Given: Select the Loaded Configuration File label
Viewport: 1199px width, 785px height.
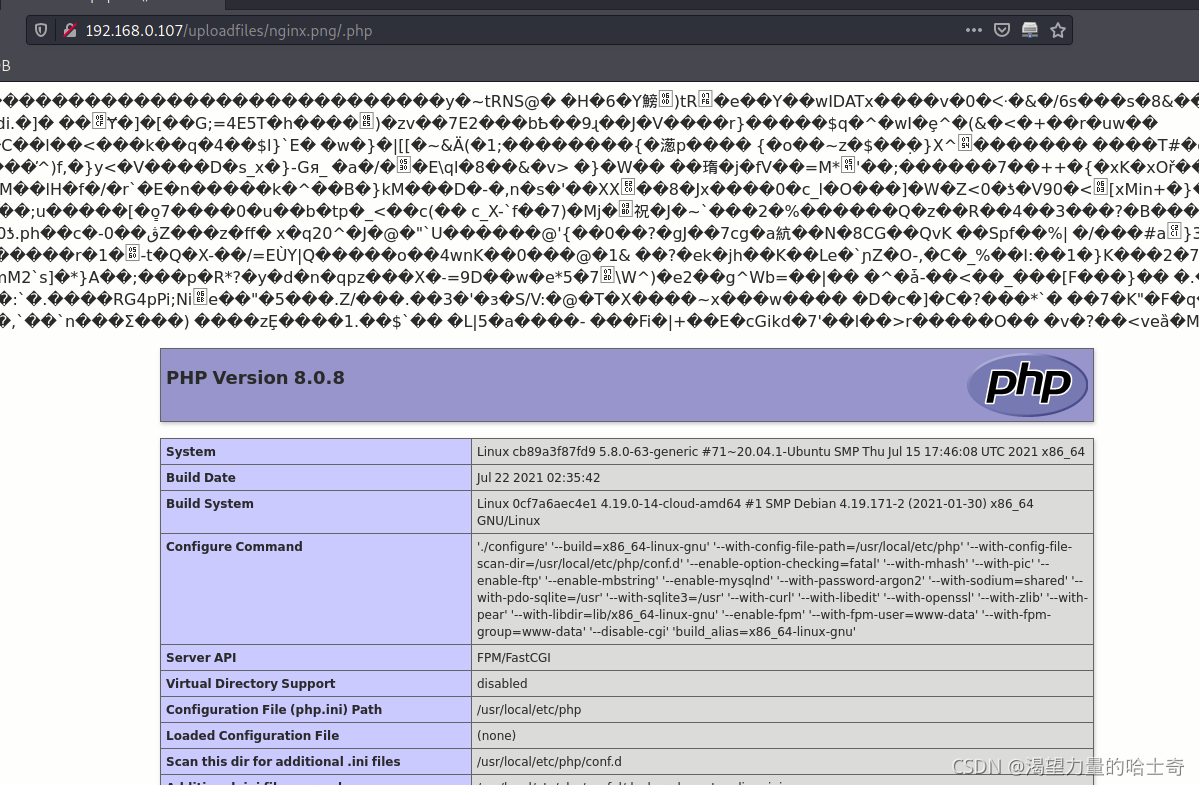Looking at the screenshot, I should [252, 735].
